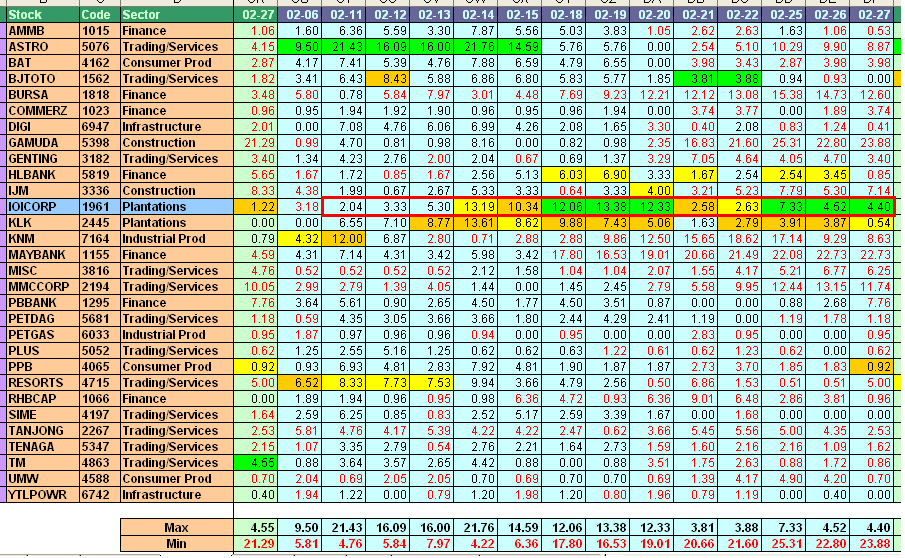The height and width of the screenshot is (558, 905).
Task: Click the MAYBANK code 1155 cell
Action: point(98,255)
